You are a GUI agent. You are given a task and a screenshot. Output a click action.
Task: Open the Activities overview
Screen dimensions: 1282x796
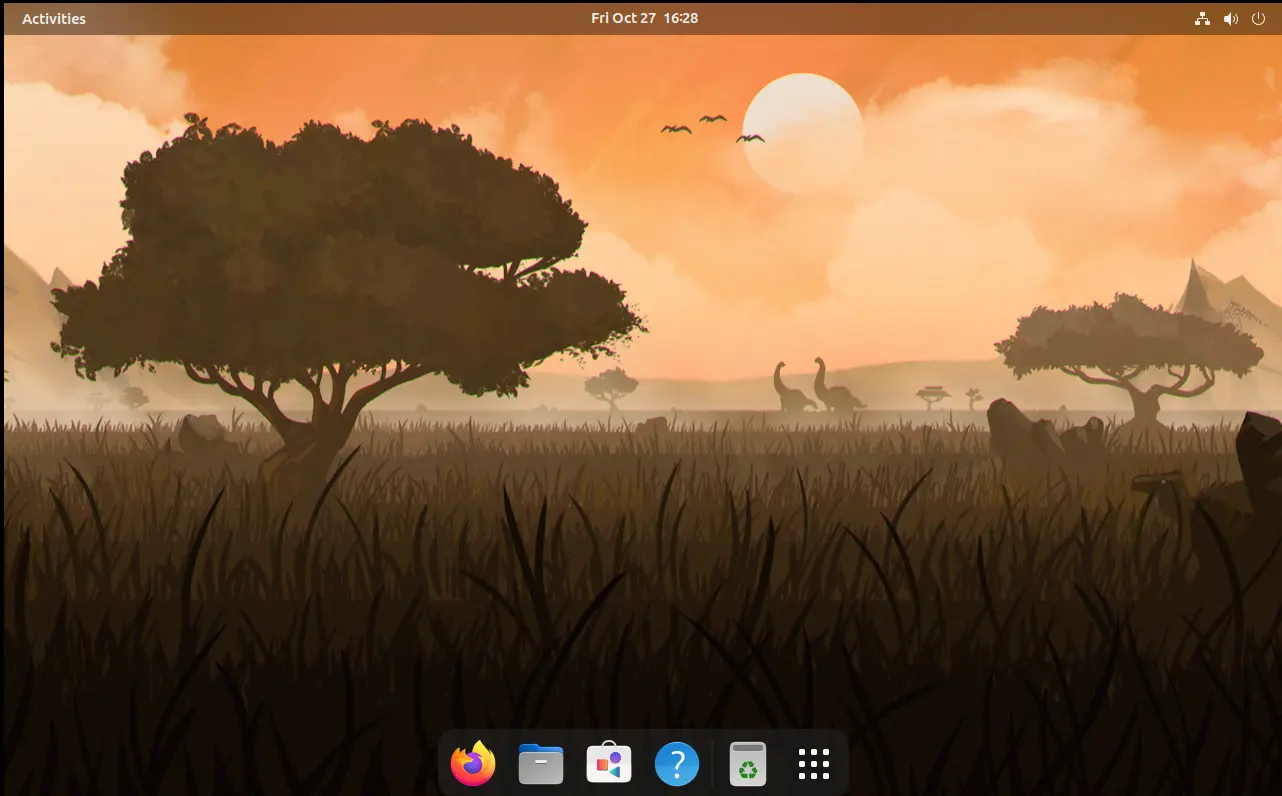[54, 19]
